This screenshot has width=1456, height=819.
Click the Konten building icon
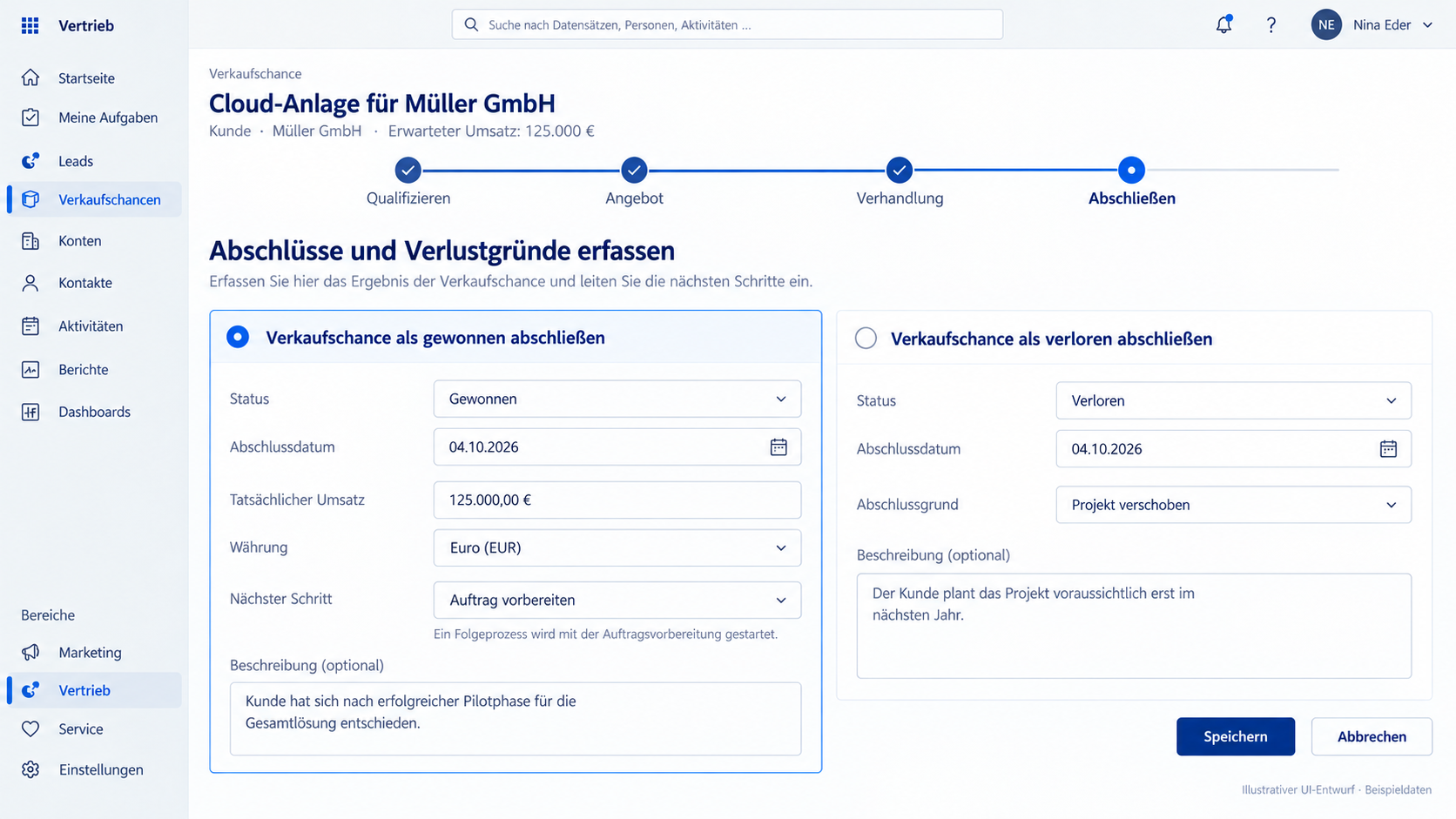tap(30, 240)
